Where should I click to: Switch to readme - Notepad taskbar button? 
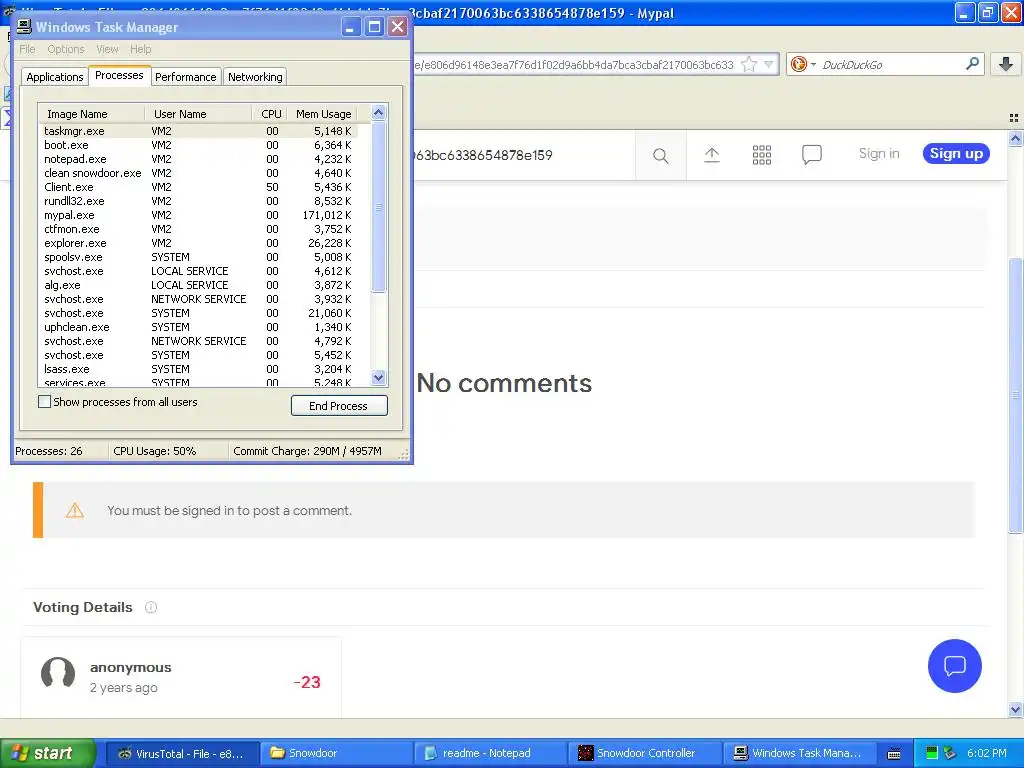coord(490,753)
